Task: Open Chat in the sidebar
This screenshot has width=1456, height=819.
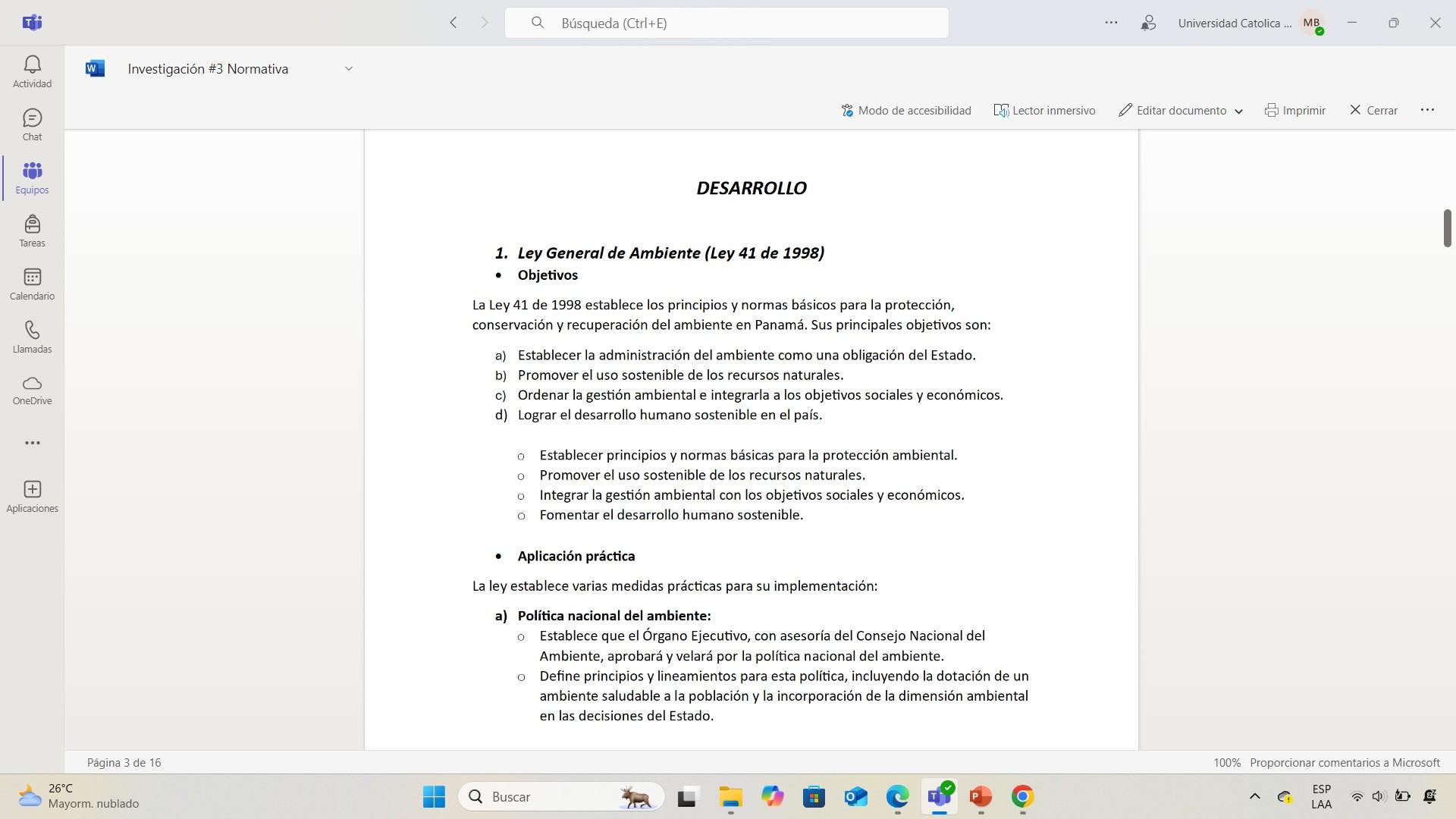Action: 32,125
